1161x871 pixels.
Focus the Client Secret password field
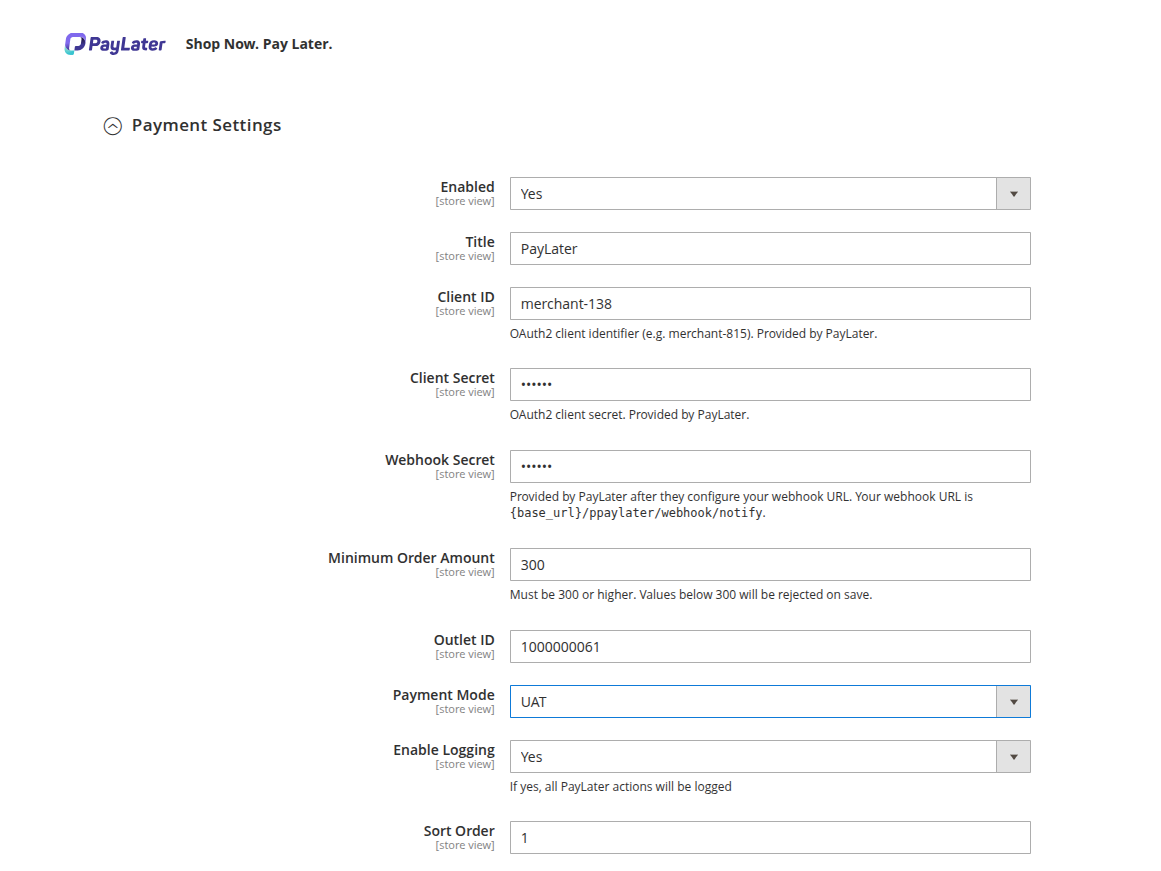tap(770, 384)
